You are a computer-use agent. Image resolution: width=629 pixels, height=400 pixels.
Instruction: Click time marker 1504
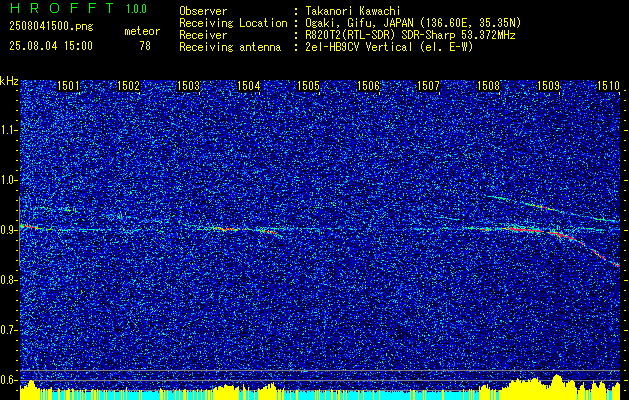point(248,86)
